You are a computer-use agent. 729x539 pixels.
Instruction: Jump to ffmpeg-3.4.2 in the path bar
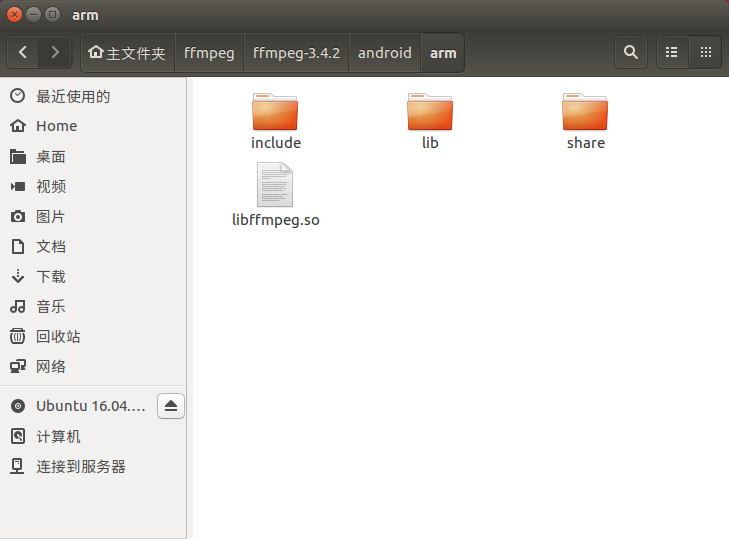[296, 53]
